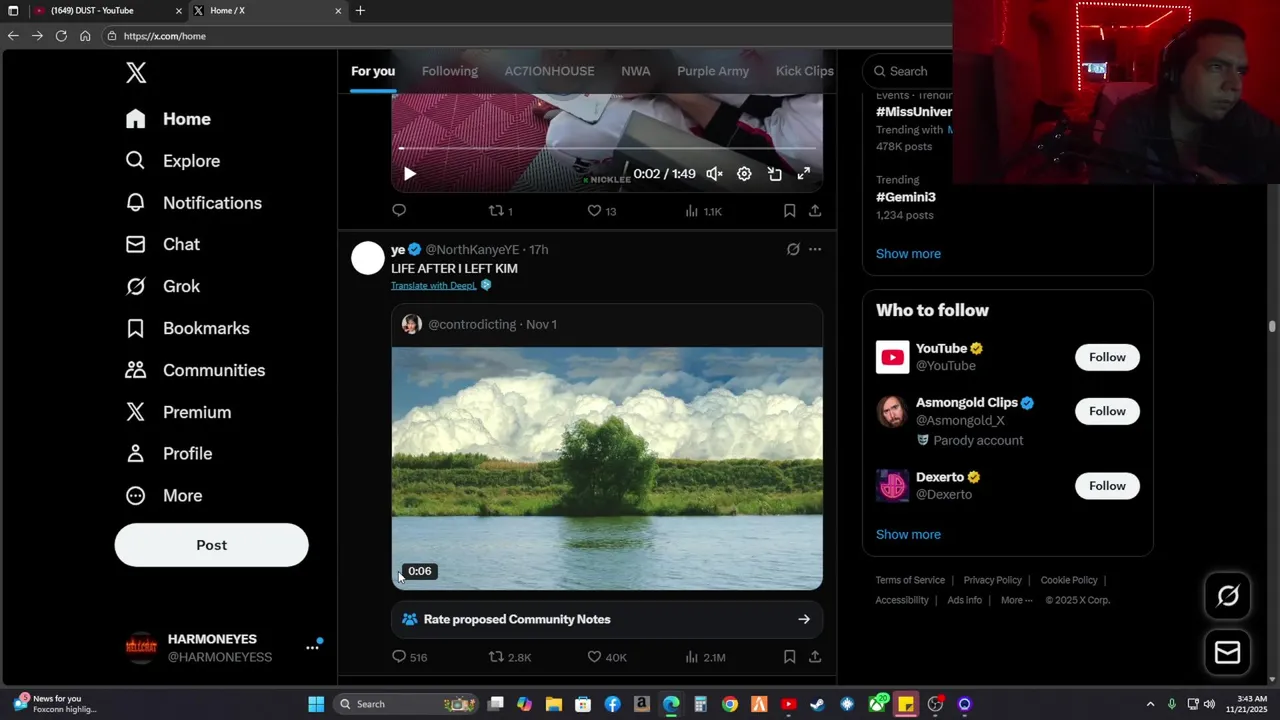Open new browser tab
Image resolution: width=1280 pixels, height=720 pixels.
[360, 10]
